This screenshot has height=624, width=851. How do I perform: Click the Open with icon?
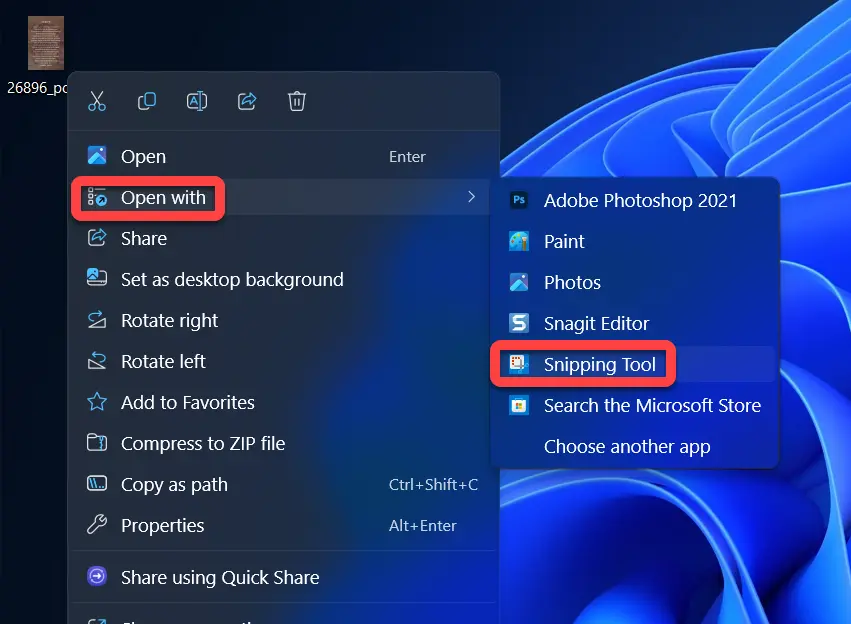point(97,198)
